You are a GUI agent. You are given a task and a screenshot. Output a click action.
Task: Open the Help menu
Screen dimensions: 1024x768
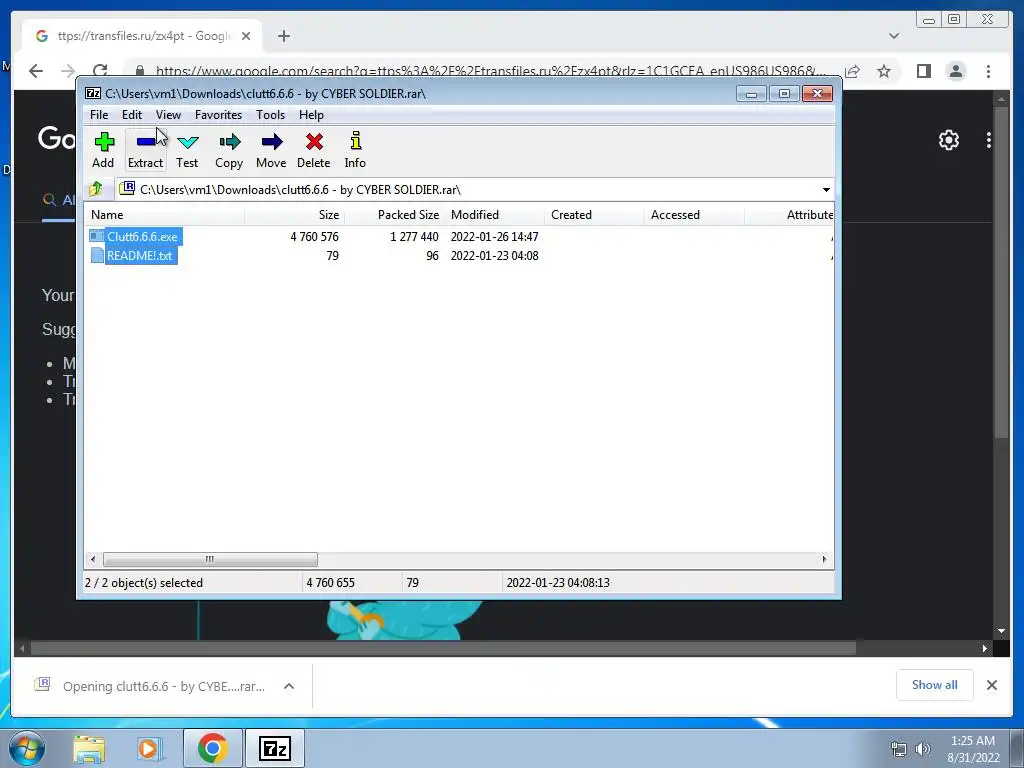(312, 115)
